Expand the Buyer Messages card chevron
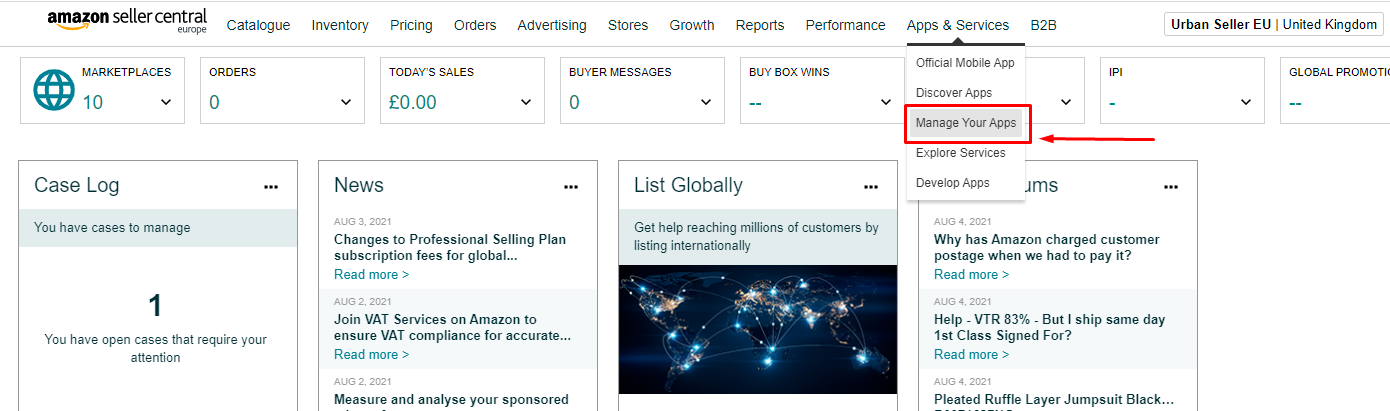The width and height of the screenshot is (1390, 411). tap(706, 102)
